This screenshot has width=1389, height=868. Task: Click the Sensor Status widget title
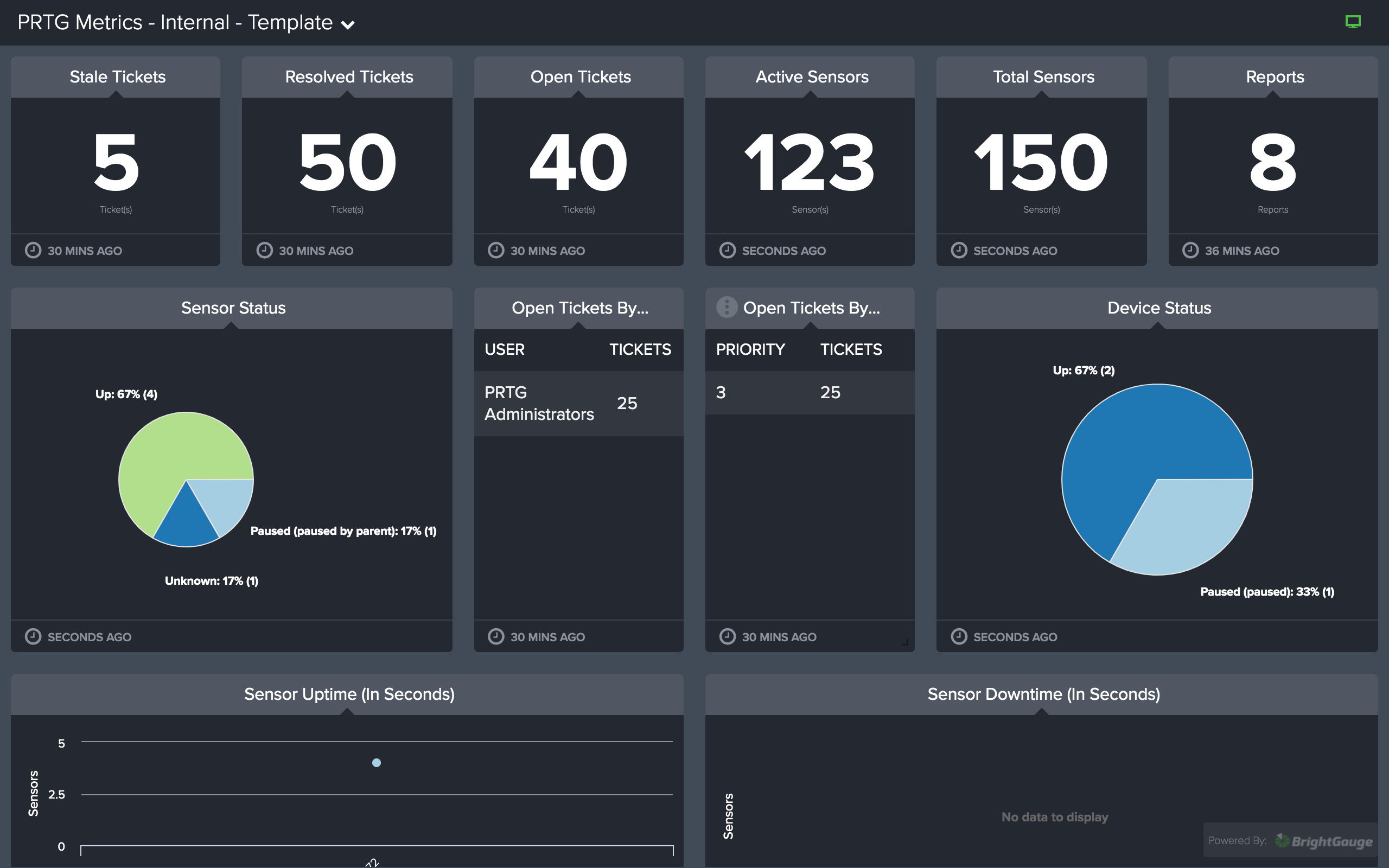[x=233, y=308]
